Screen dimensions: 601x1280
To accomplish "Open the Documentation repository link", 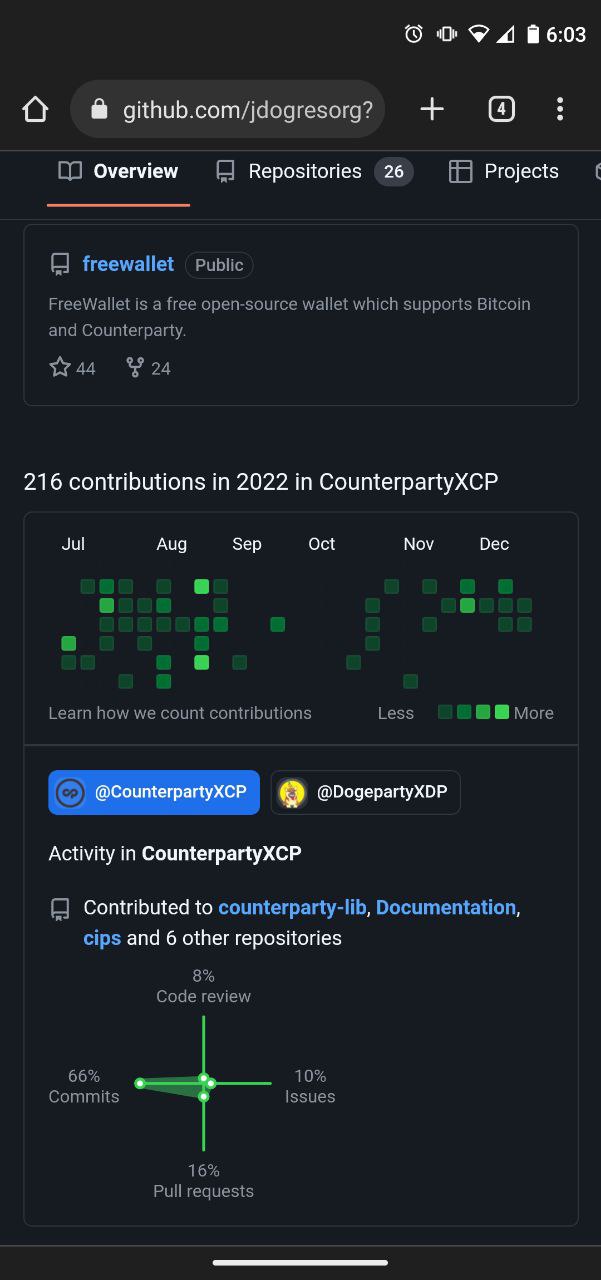I will click(446, 907).
